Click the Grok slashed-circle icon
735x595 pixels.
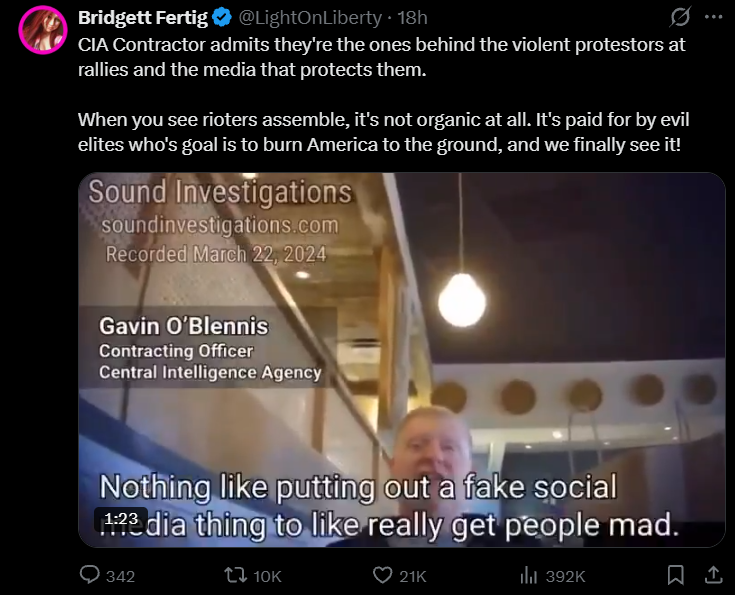[680, 17]
